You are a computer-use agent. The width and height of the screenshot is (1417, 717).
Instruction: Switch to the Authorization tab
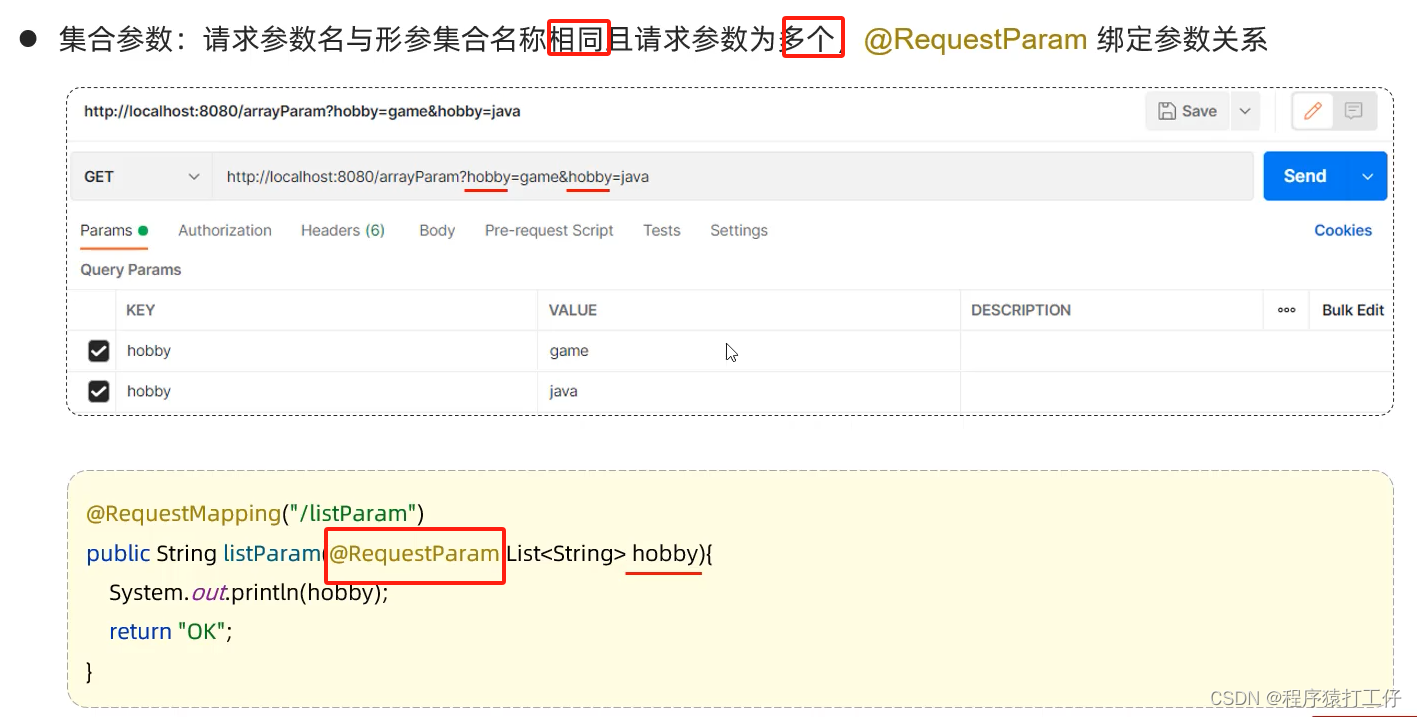coord(225,230)
